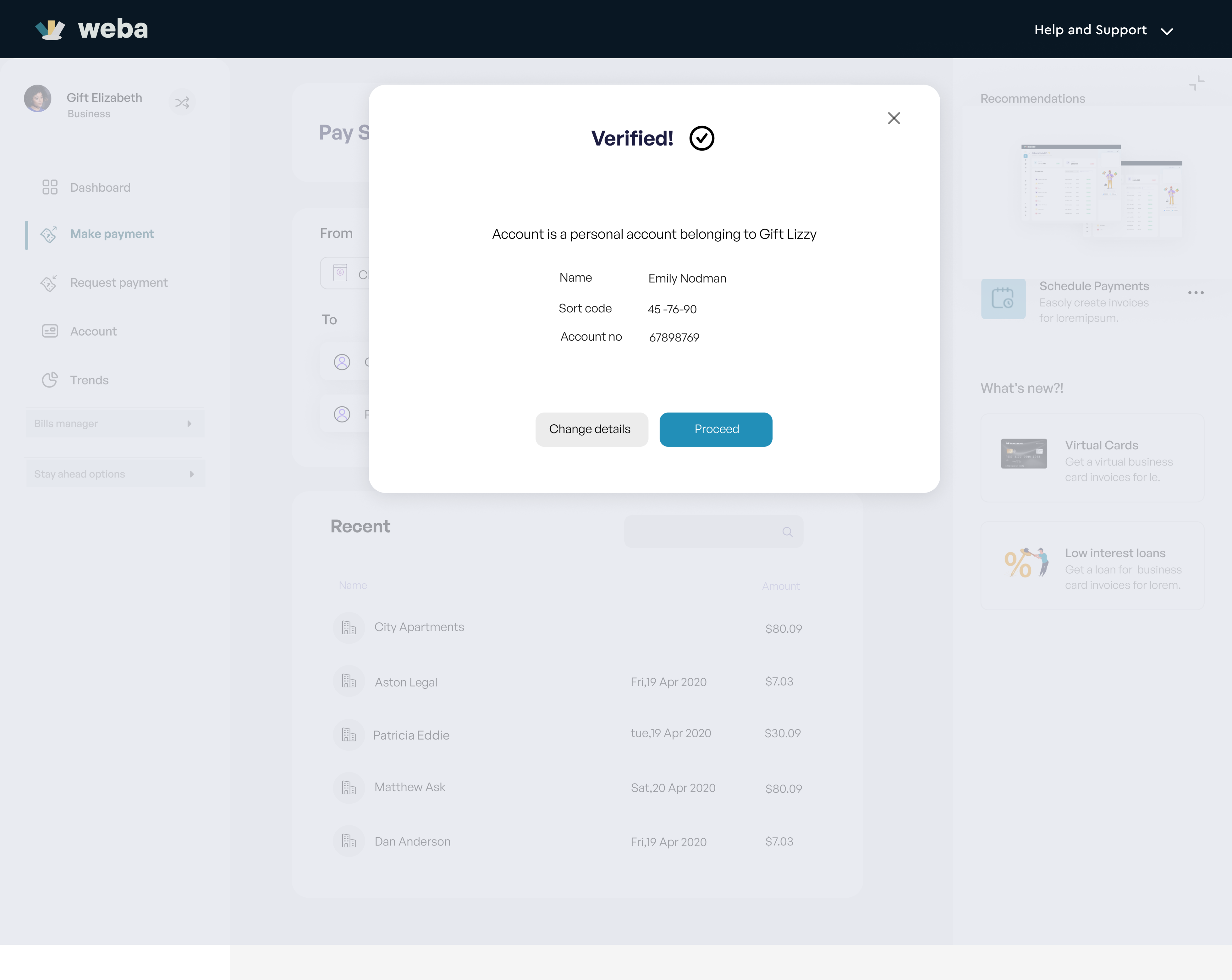Open the Help and Support dropdown
The width and height of the screenshot is (1232, 980).
coord(1103,30)
